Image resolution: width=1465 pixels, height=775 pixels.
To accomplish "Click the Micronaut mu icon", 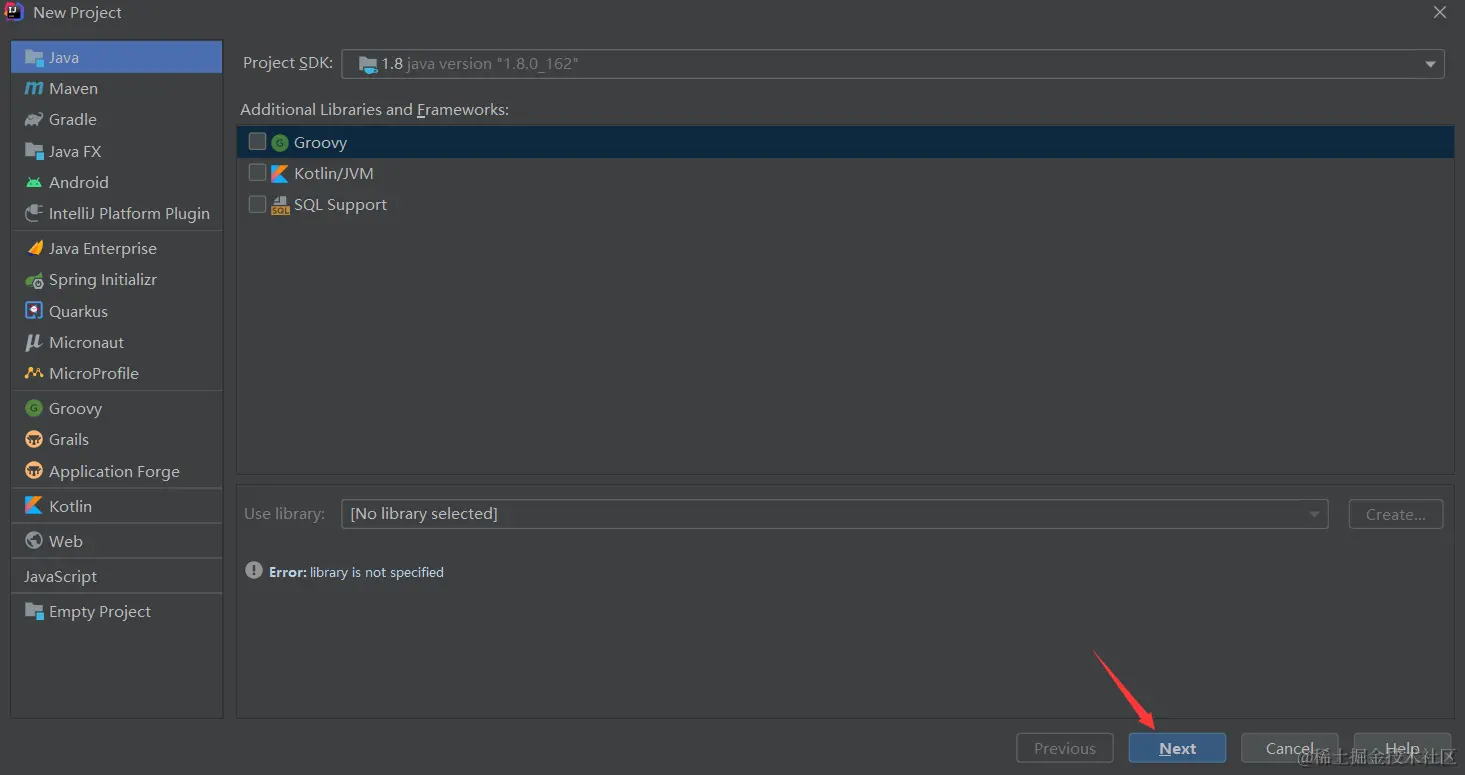I will coord(34,342).
